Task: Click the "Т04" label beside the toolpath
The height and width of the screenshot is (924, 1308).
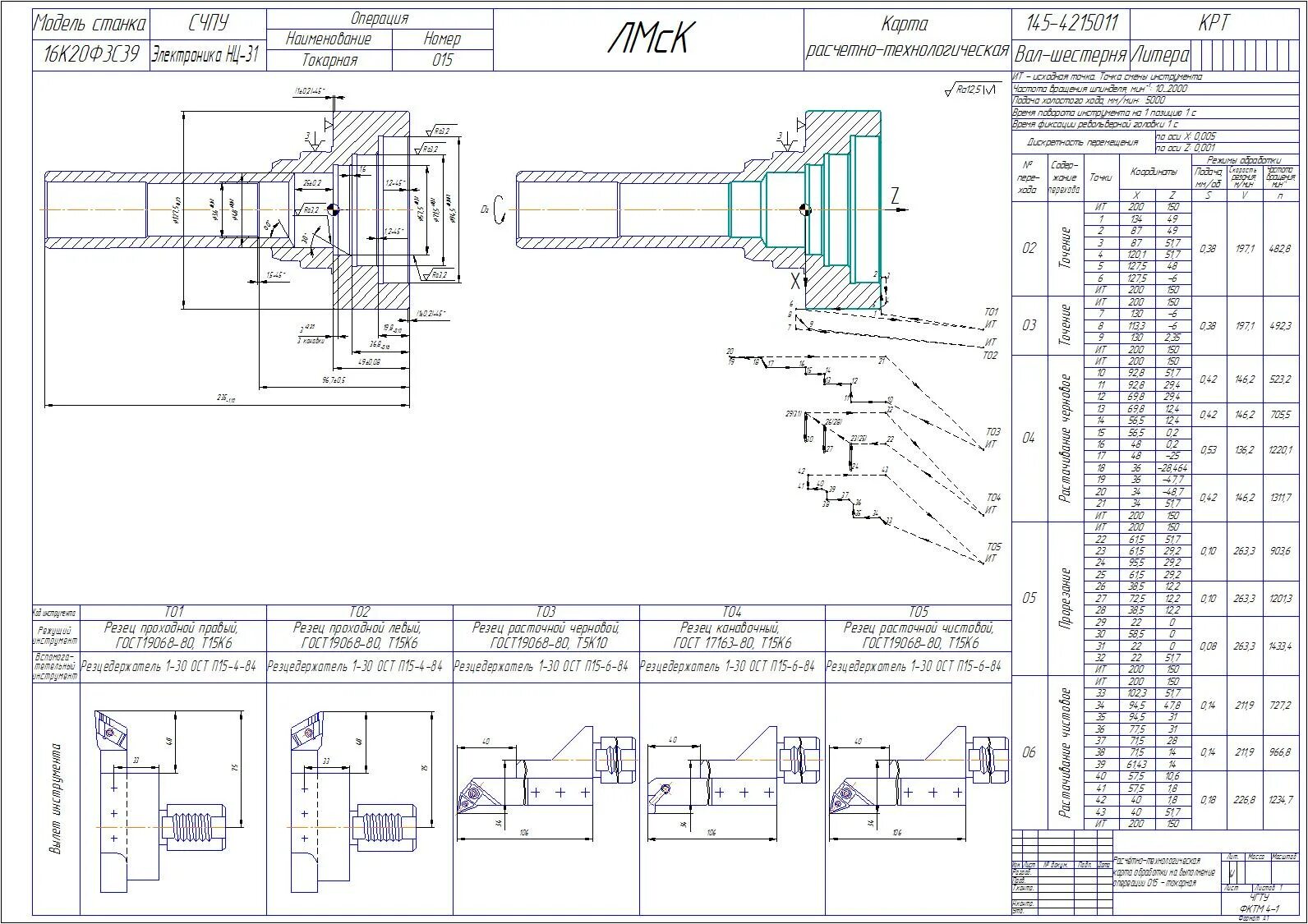Action: (x=993, y=498)
